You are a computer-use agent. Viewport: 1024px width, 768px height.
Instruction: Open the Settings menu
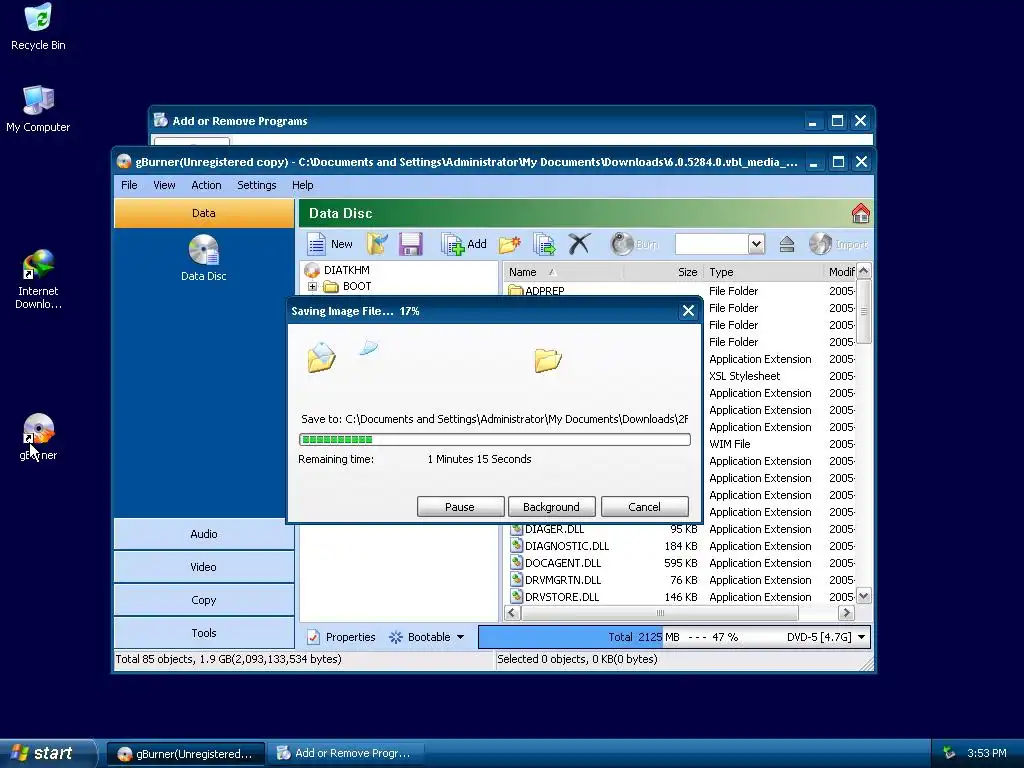(257, 185)
